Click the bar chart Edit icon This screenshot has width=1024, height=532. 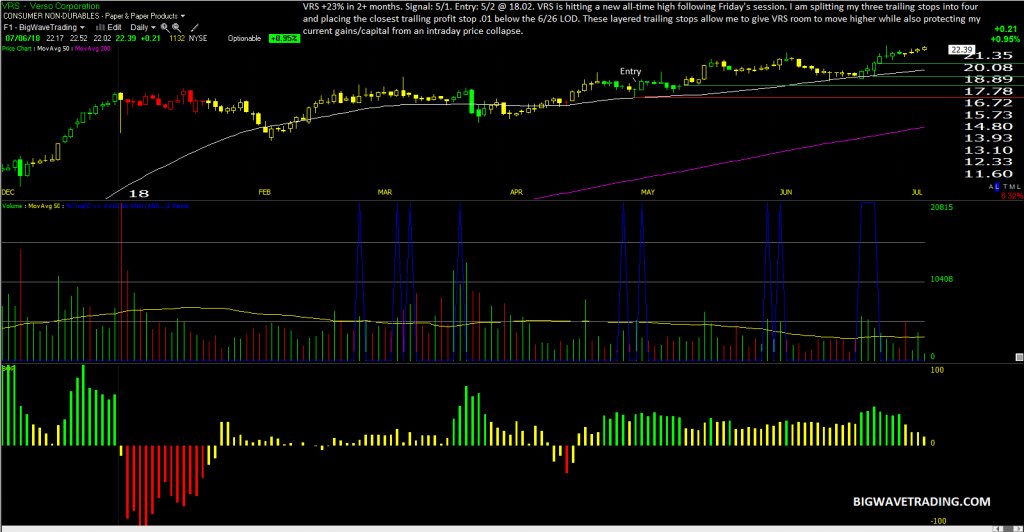pyautogui.click(x=100, y=27)
